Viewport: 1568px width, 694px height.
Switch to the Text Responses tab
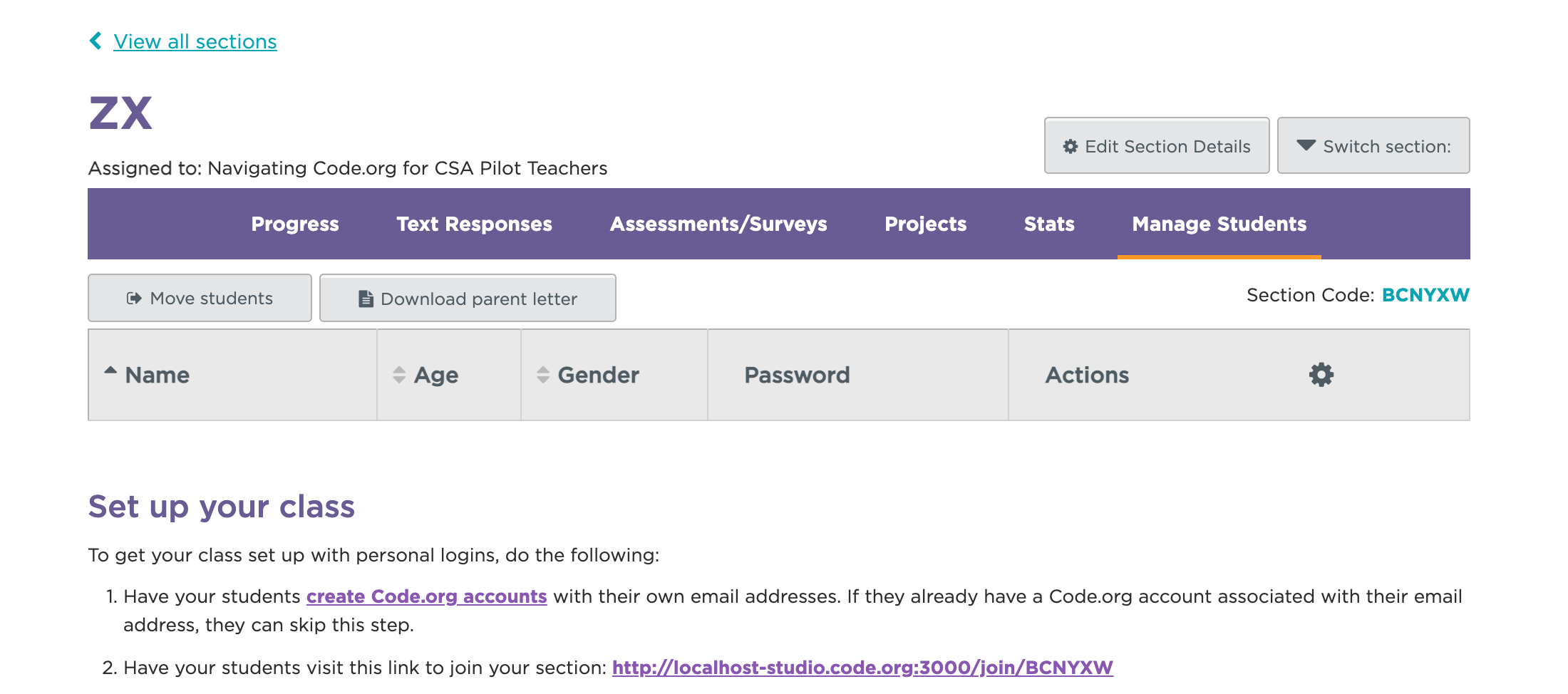pos(474,224)
